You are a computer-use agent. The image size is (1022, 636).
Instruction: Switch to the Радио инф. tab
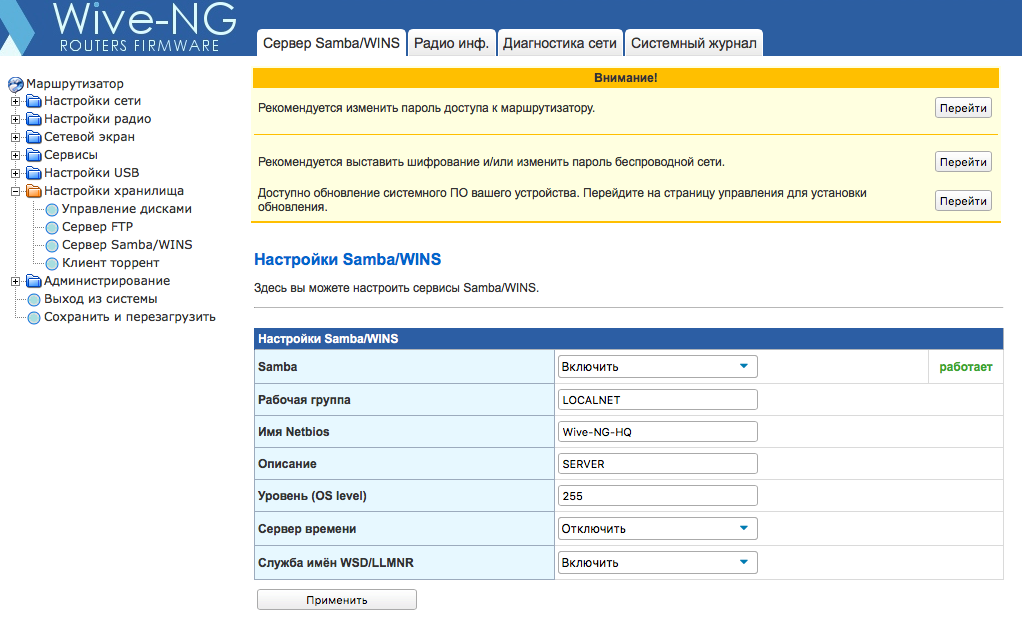pos(451,43)
